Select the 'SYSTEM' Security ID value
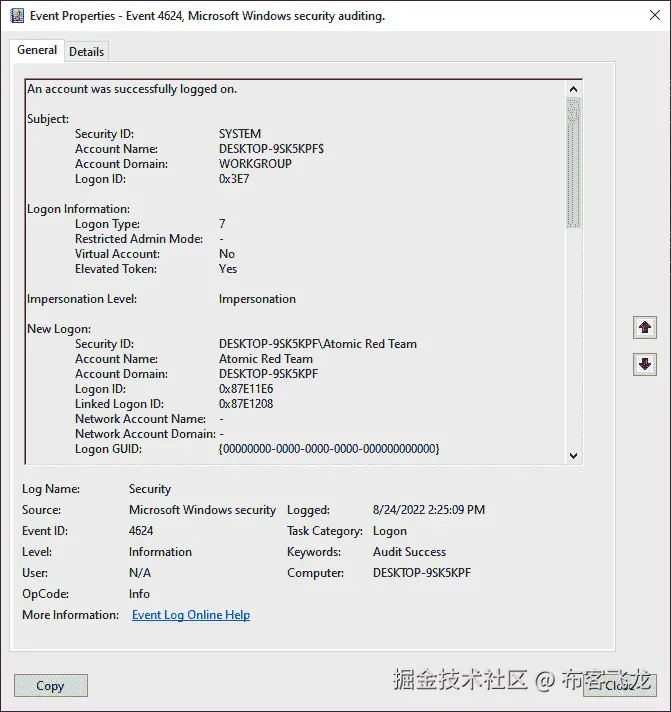 (x=240, y=134)
